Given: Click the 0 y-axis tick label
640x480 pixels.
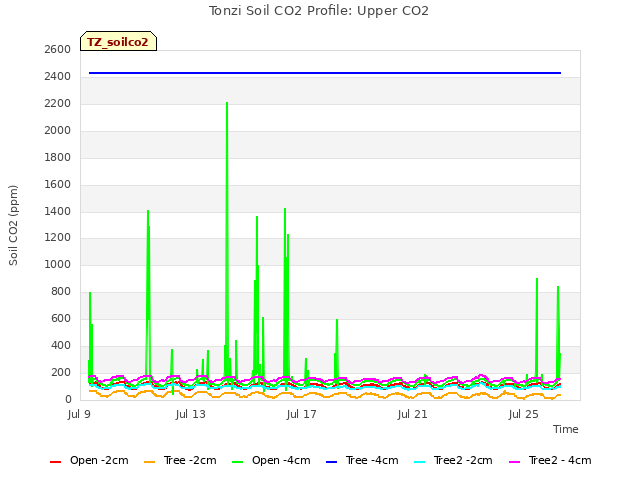Looking at the screenshot, I should click(x=68, y=399).
